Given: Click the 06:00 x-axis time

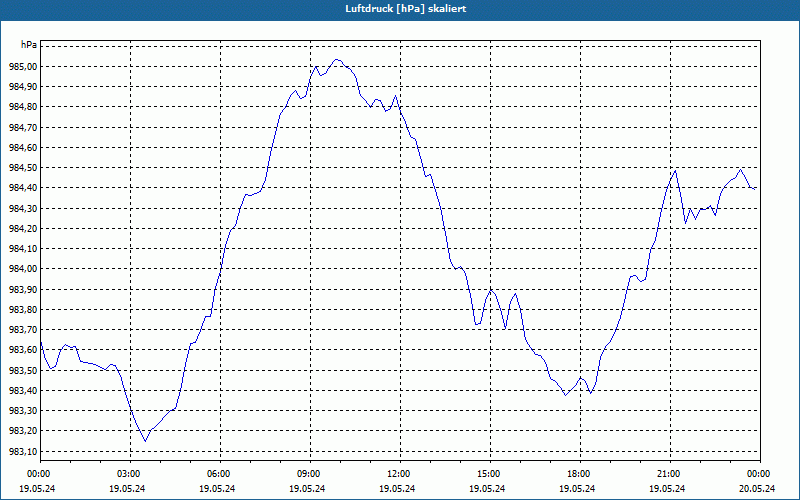Looking at the screenshot, I should click(217, 474).
